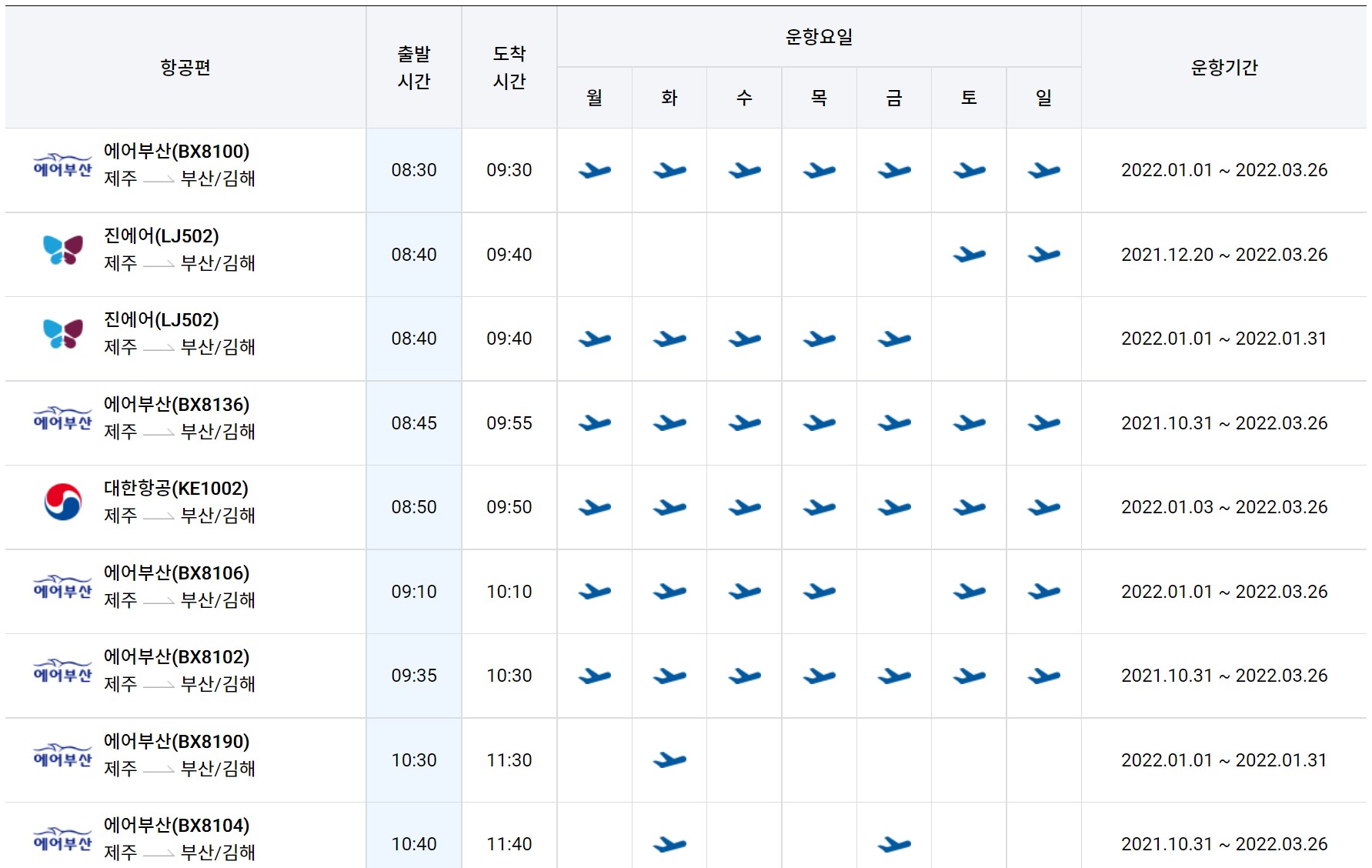
Task: Click the 항공편 column header
Action: click(x=185, y=67)
